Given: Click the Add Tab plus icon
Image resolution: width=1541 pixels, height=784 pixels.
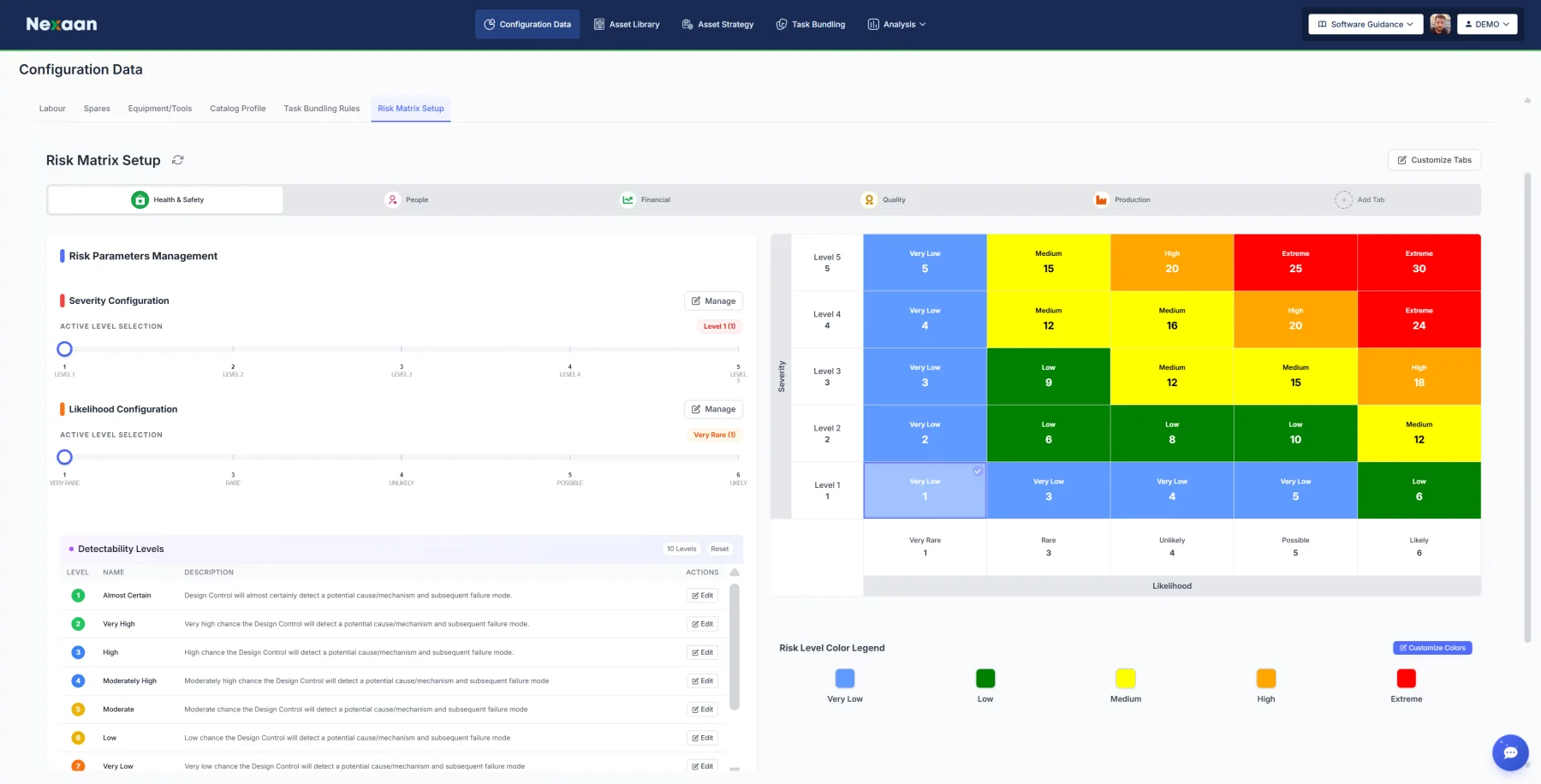Looking at the screenshot, I should [x=1343, y=199].
